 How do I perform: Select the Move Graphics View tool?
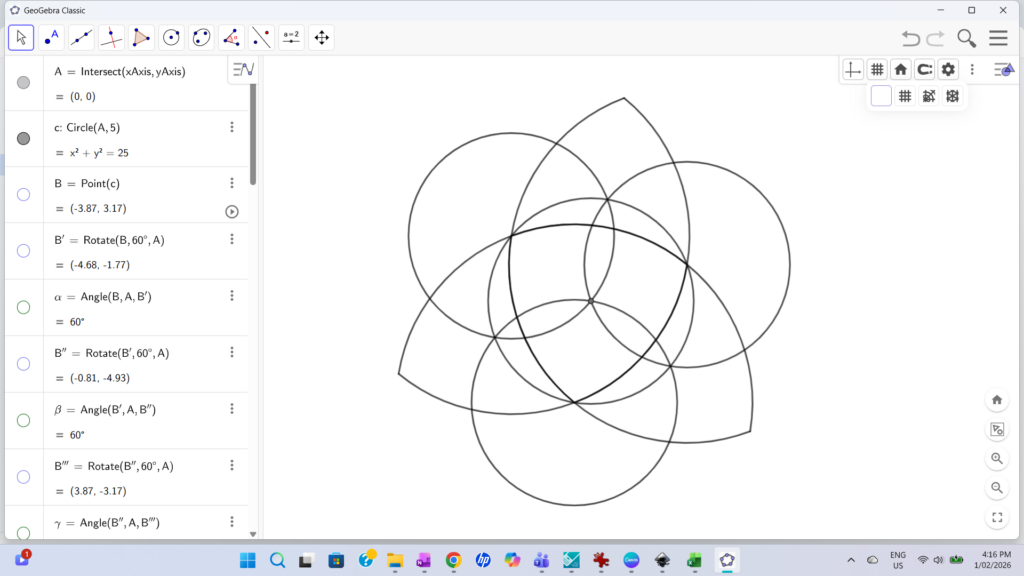click(x=321, y=38)
